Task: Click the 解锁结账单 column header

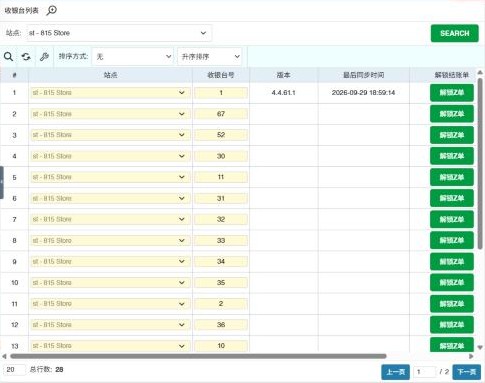Action: [451, 75]
